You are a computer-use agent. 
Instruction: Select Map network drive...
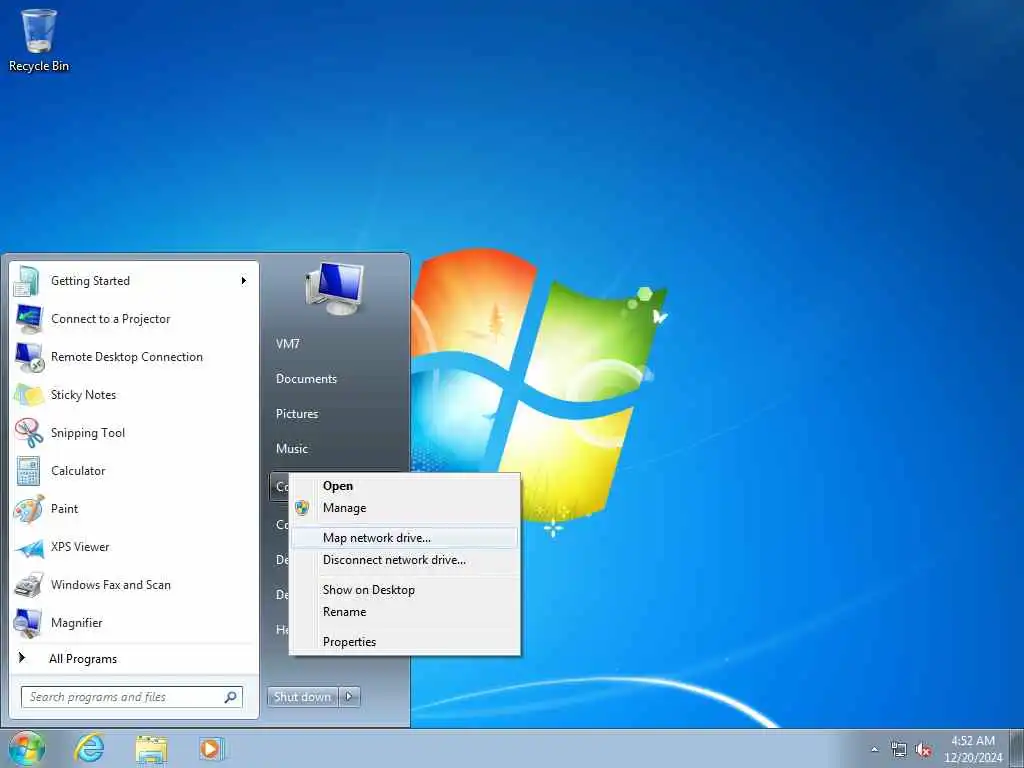click(x=405, y=537)
